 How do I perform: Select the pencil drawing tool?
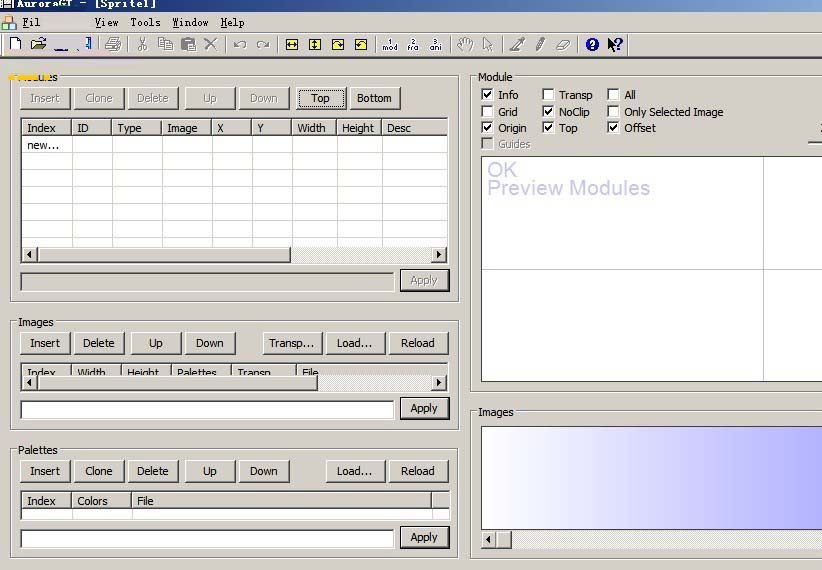(540, 44)
